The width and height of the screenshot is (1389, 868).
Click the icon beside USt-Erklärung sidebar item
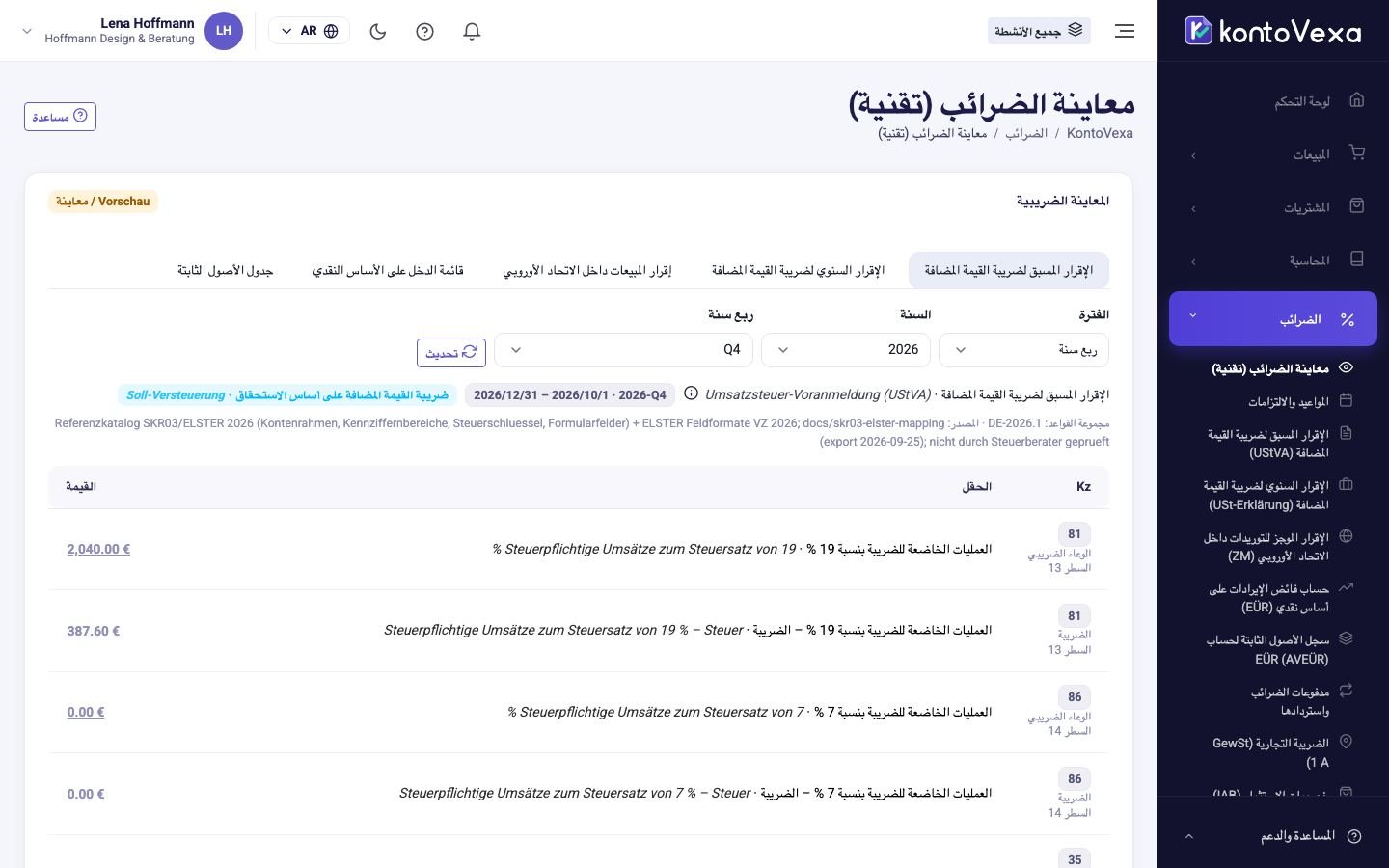(1347, 485)
